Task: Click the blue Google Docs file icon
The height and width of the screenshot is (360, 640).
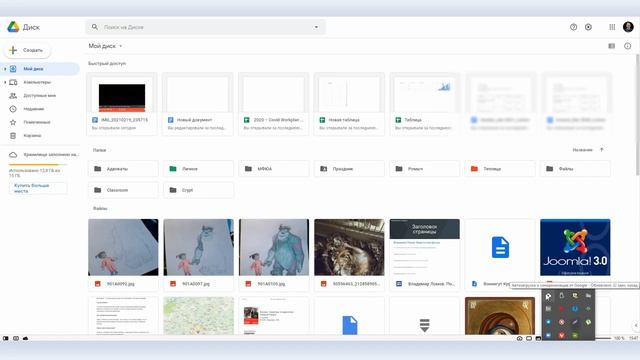Action: [x=500, y=247]
